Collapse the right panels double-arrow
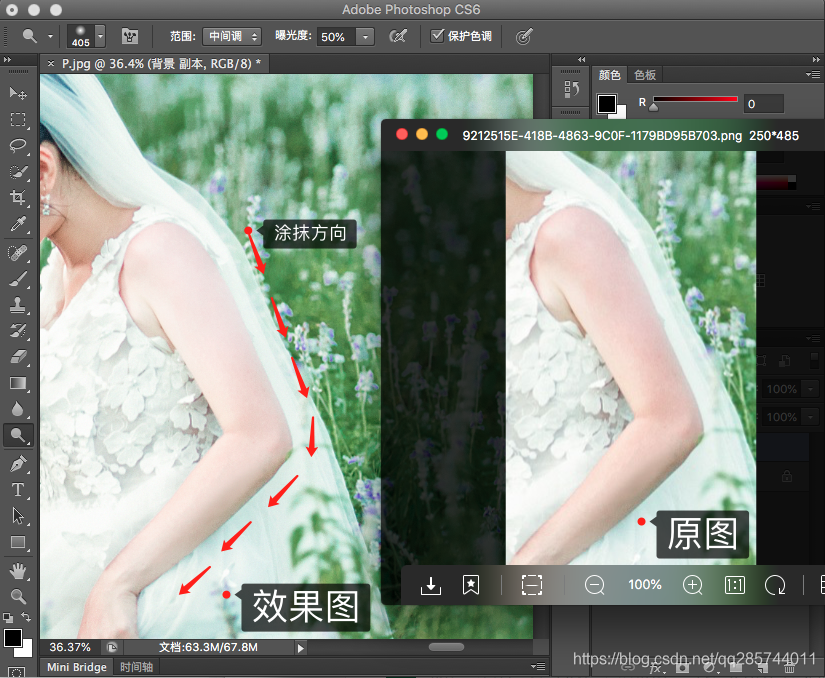This screenshot has width=825, height=678. (x=816, y=59)
